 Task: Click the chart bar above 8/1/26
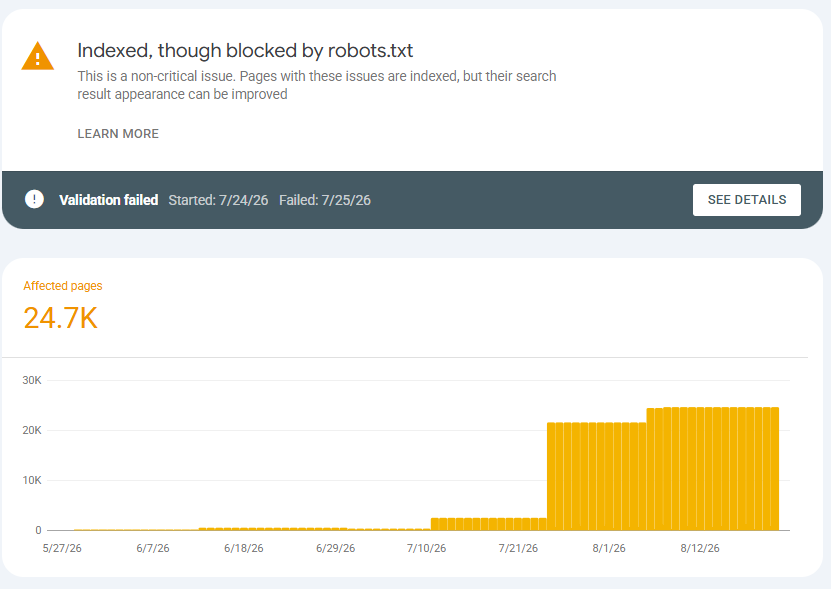point(608,476)
